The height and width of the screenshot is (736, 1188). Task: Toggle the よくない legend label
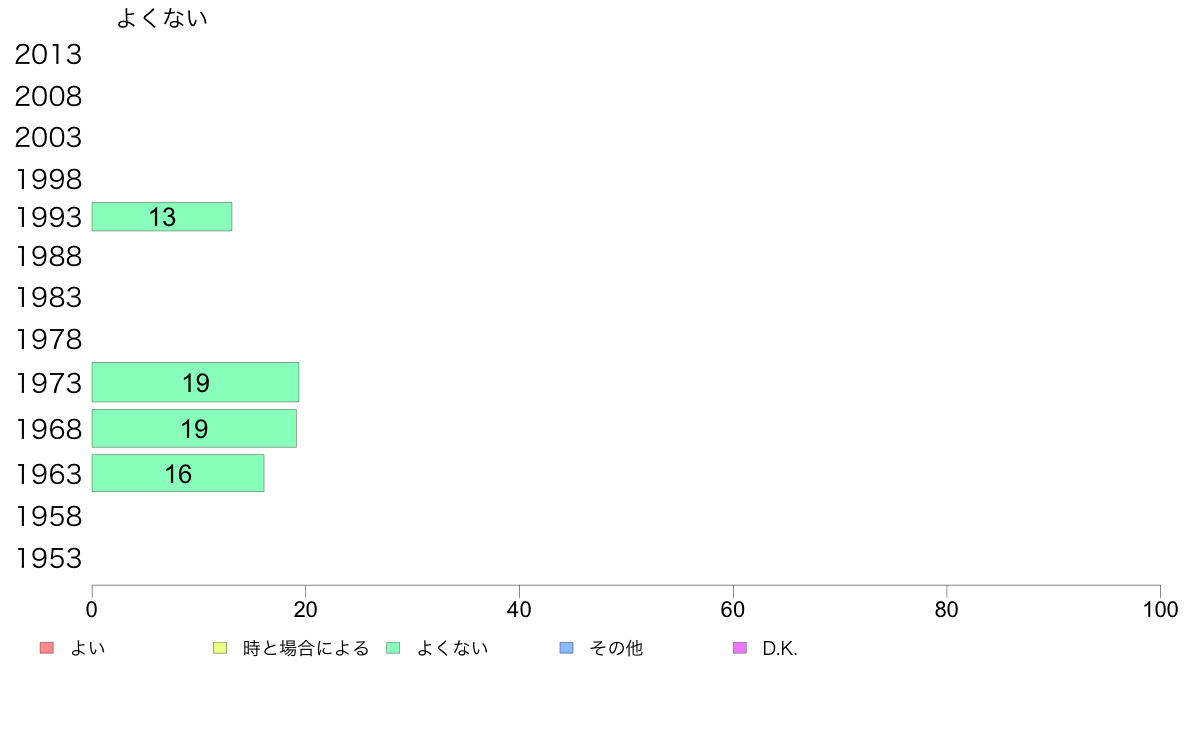click(452, 648)
